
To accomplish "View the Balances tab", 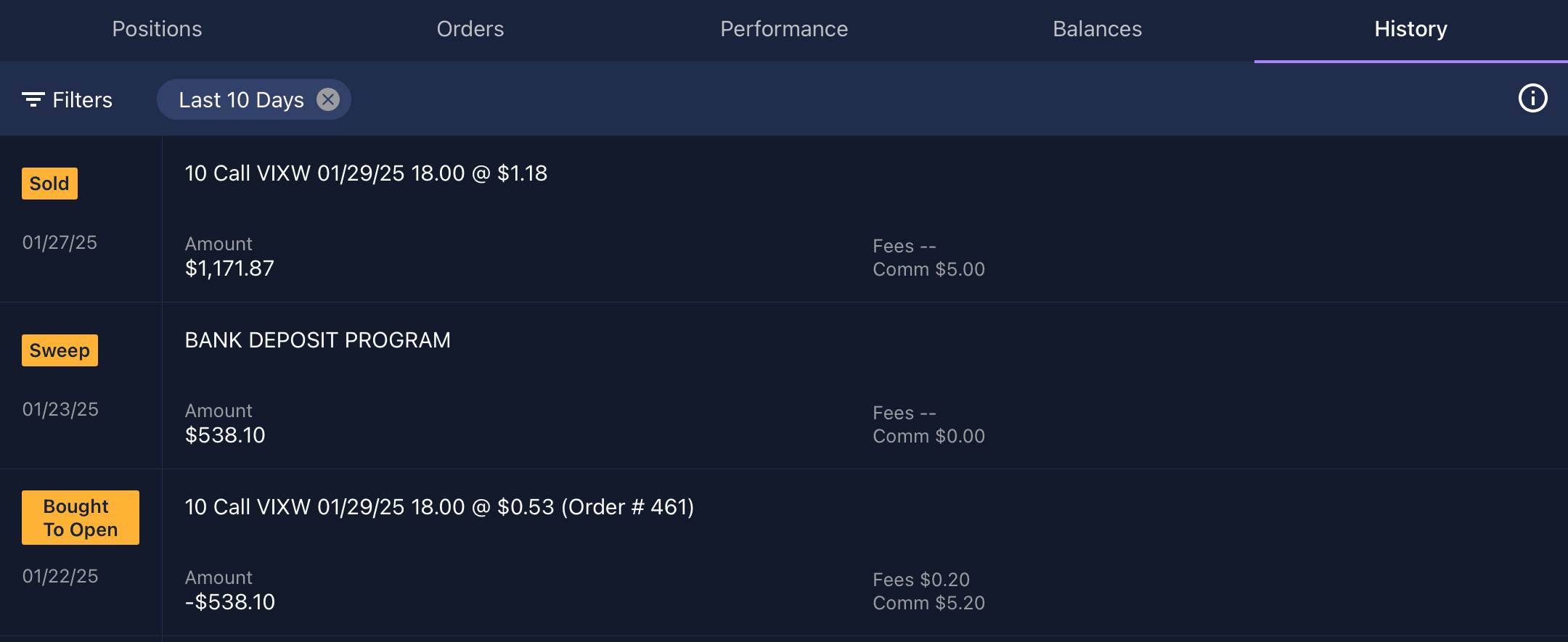I will (1097, 29).
